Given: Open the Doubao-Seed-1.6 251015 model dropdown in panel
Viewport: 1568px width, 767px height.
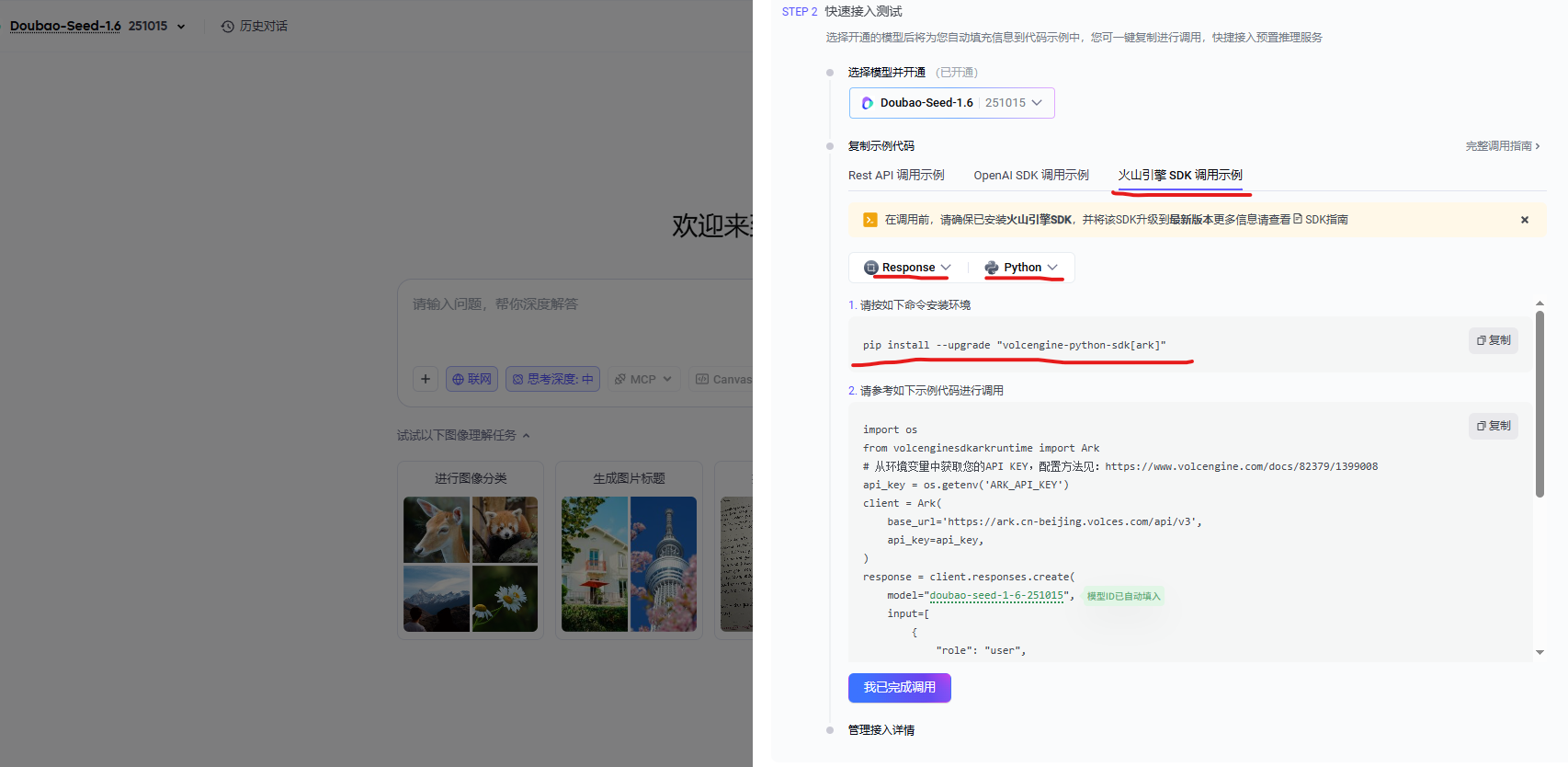Looking at the screenshot, I should (x=951, y=103).
